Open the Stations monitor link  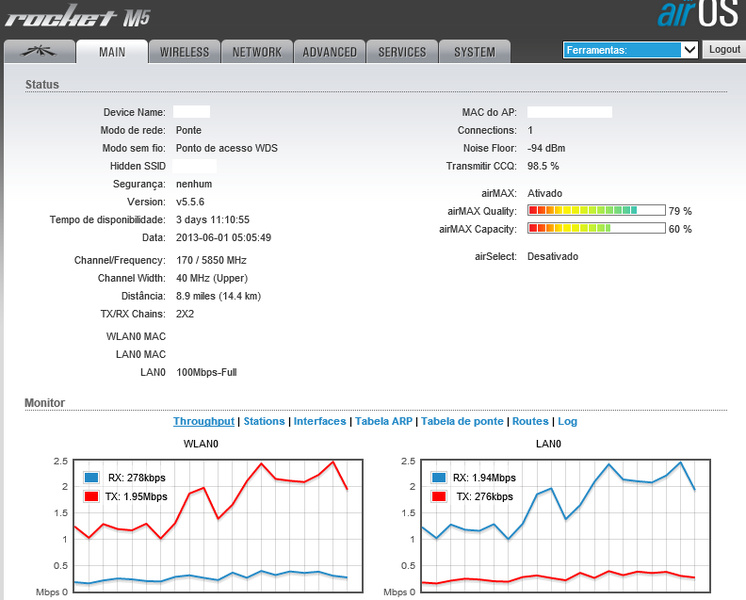click(264, 421)
